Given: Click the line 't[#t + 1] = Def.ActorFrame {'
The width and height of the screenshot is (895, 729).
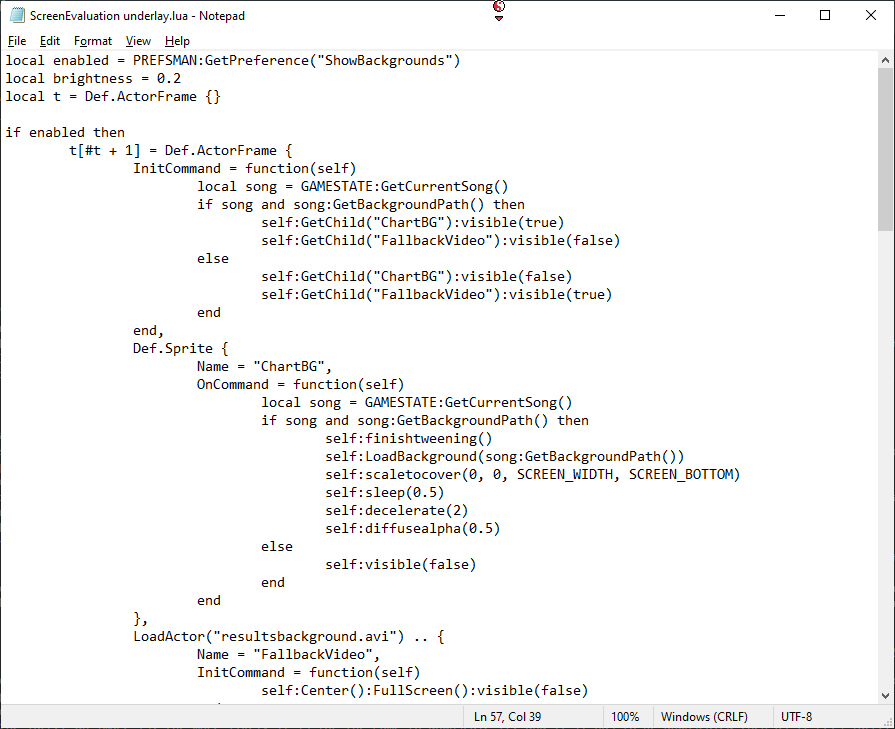Looking at the screenshot, I should tap(181, 151).
